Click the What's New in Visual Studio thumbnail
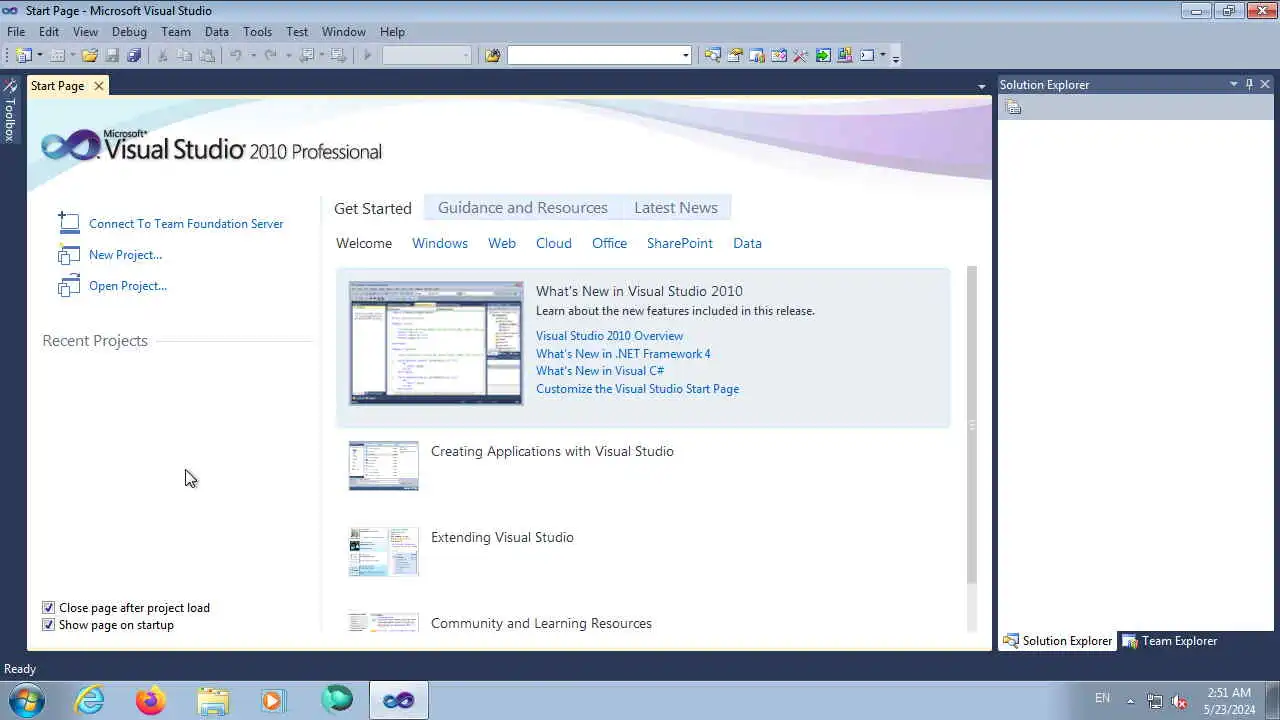The width and height of the screenshot is (1280, 720). click(x=436, y=343)
